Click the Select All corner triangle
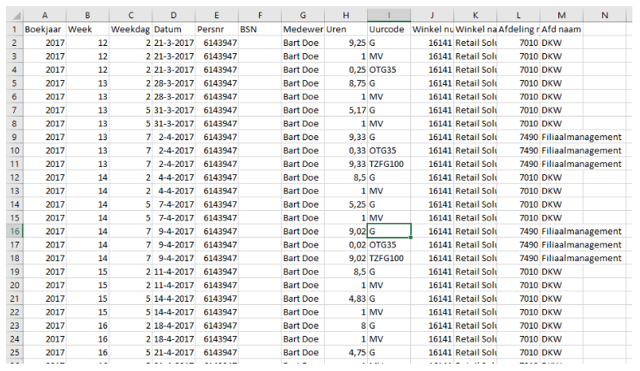 (16, 16)
